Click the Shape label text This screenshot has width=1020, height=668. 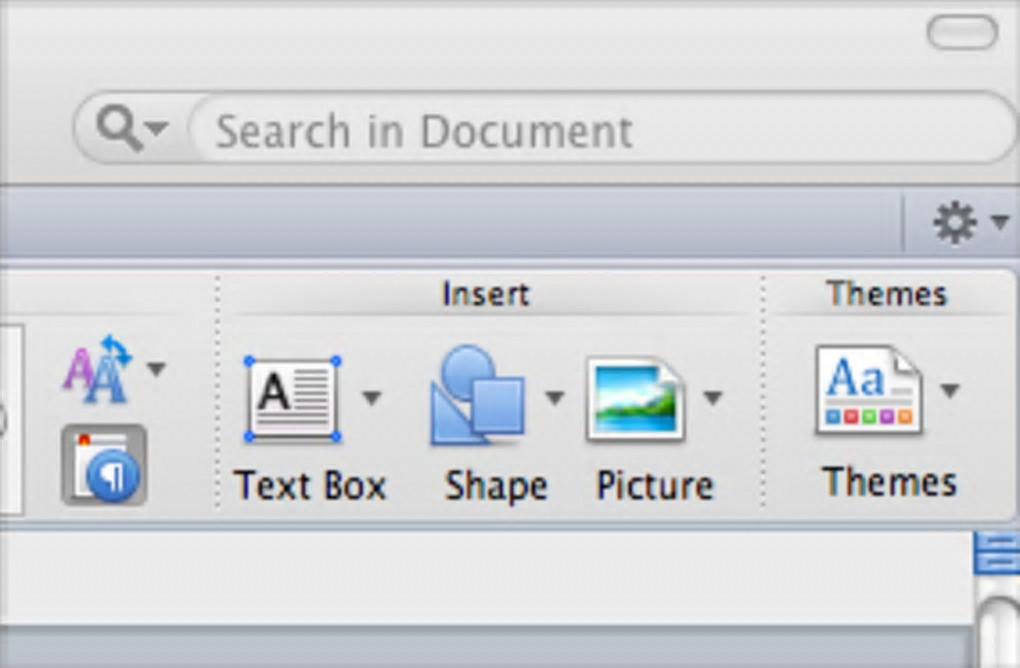(x=496, y=486)
